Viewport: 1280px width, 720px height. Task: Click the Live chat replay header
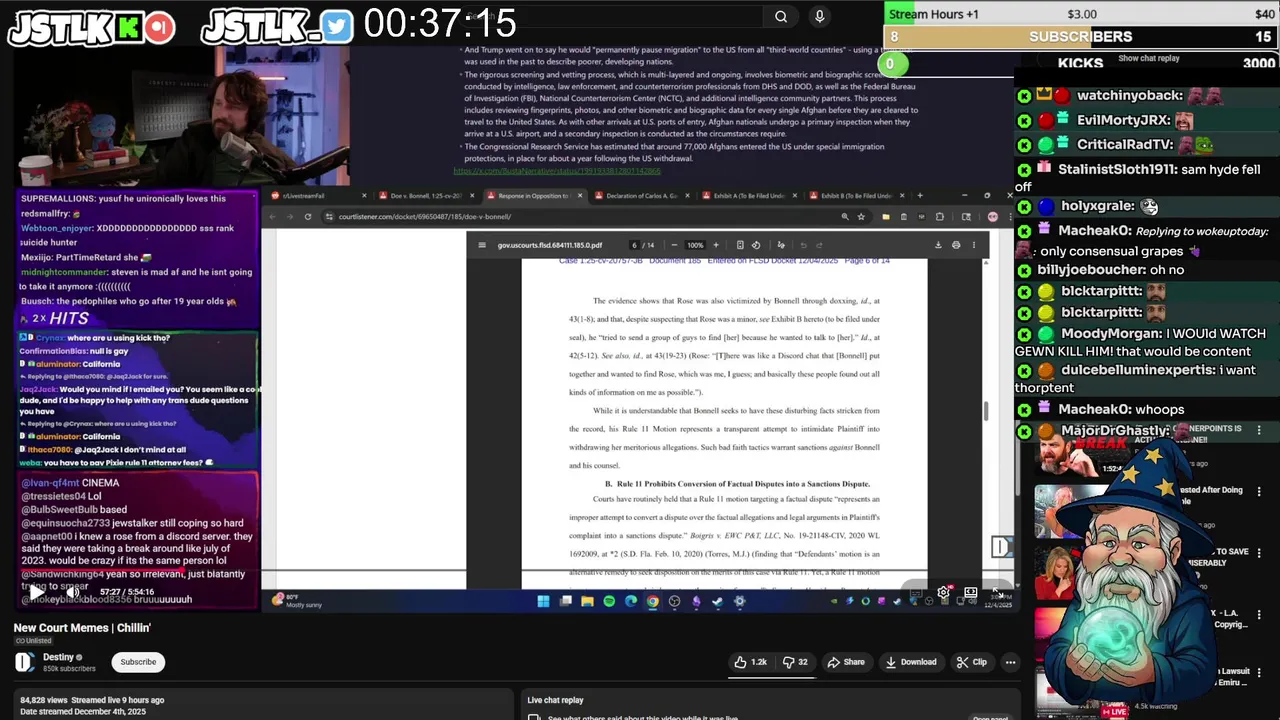point(555,700)
